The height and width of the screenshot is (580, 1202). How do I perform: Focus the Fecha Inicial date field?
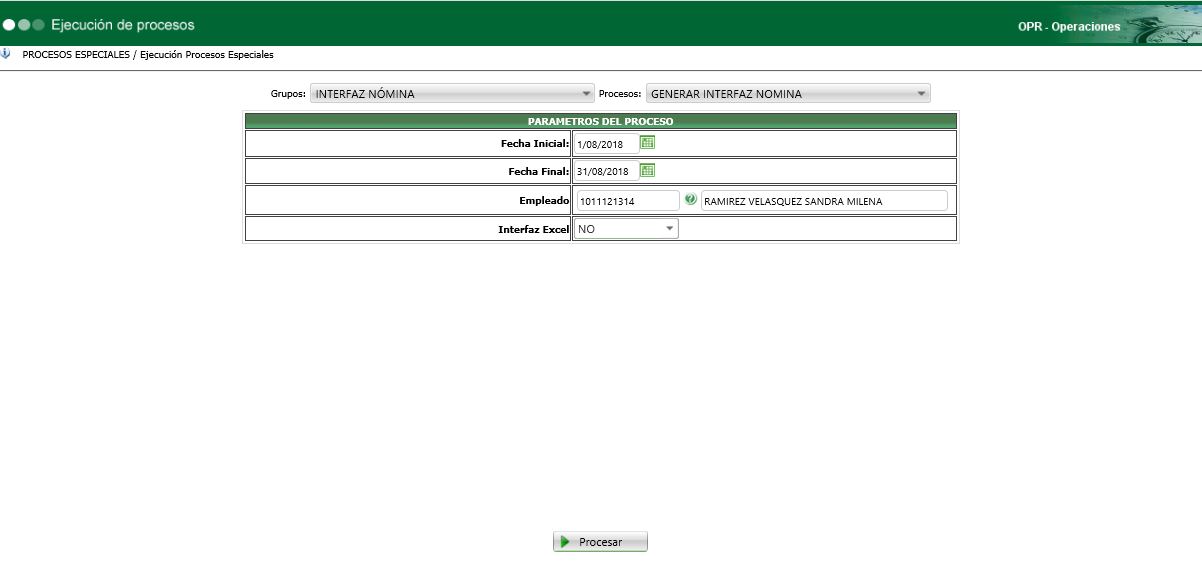(606, 144)
